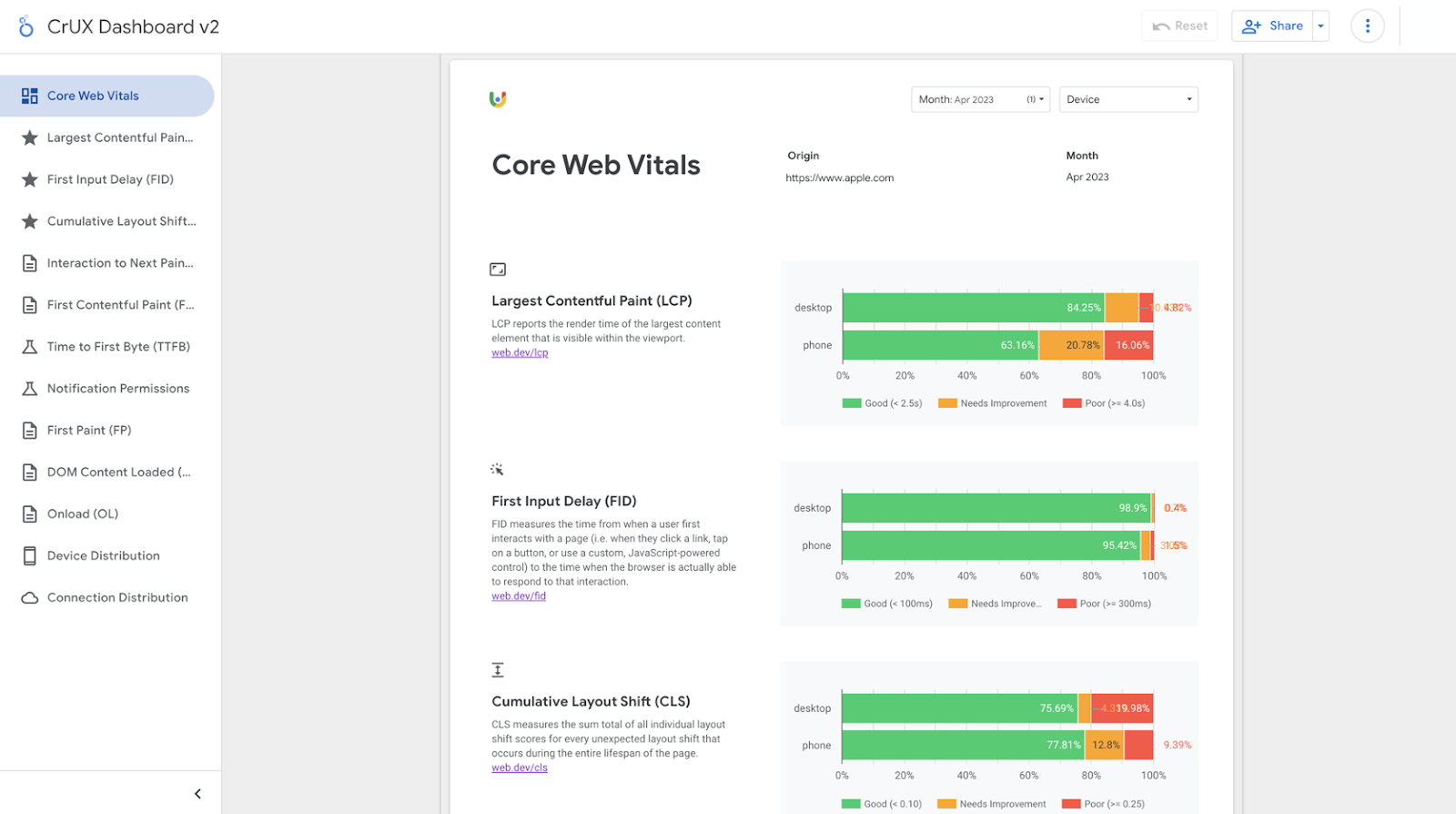1456x814 pixels.
Task: Go to Largest Contentful Paint page
Action: pos(106,137)
